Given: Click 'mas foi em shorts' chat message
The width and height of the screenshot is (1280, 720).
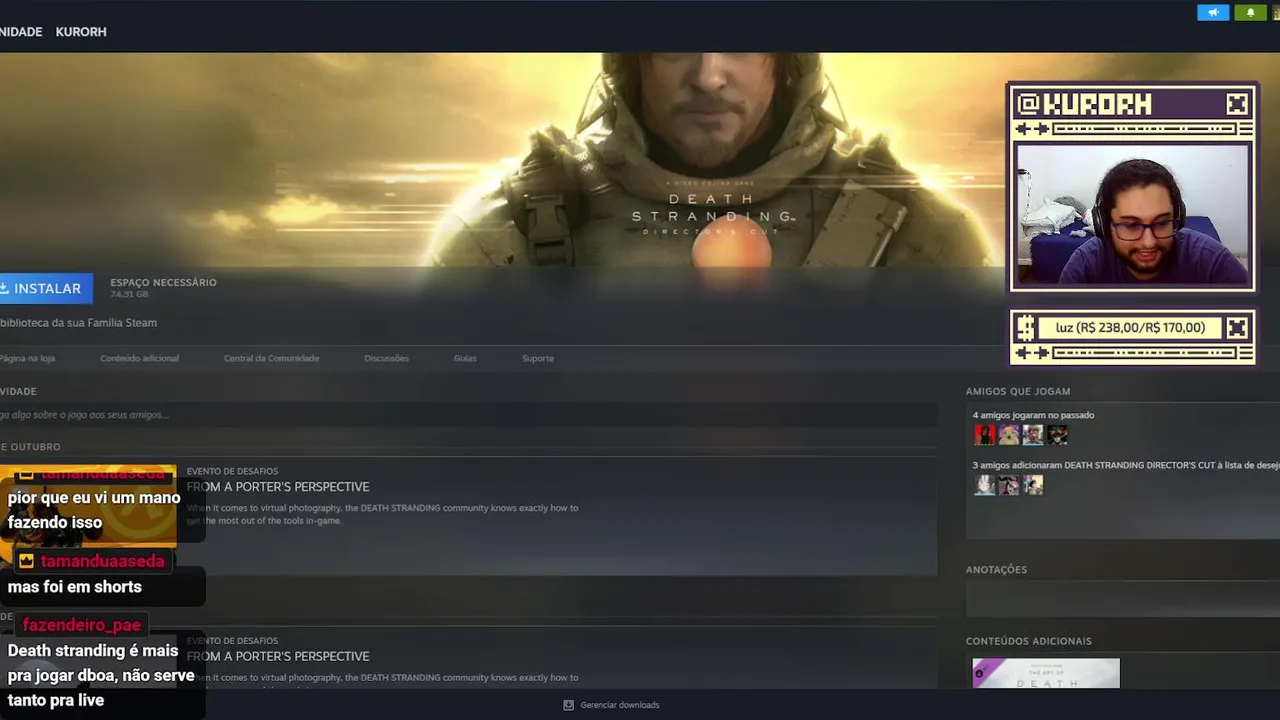Looking at the screenshot, I should [75, 587].
